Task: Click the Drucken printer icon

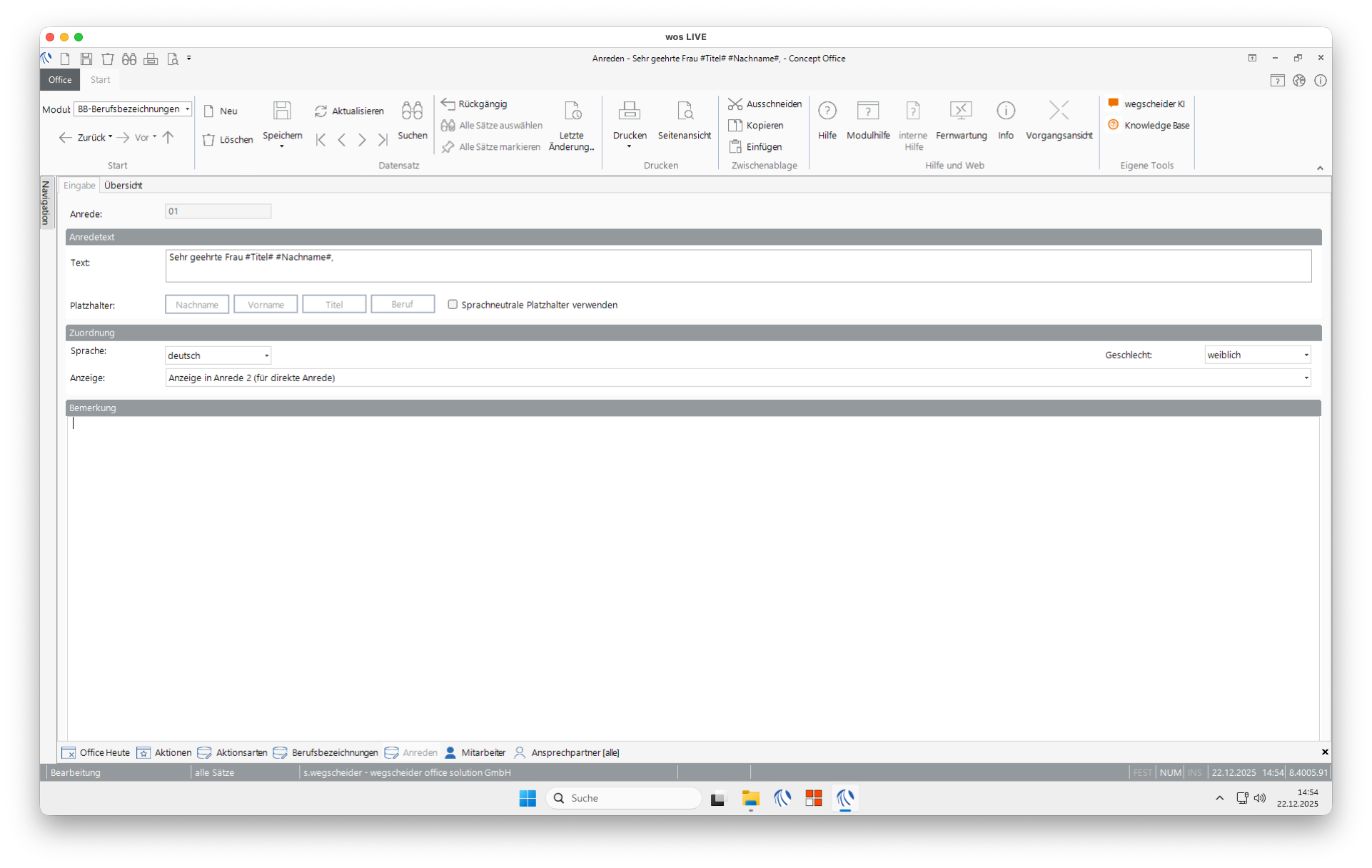Action: (x=629, y=111)
